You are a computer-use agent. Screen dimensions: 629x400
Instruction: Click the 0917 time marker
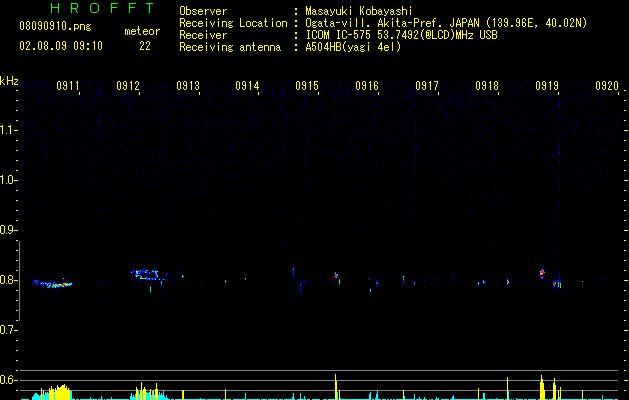point(427,86)
